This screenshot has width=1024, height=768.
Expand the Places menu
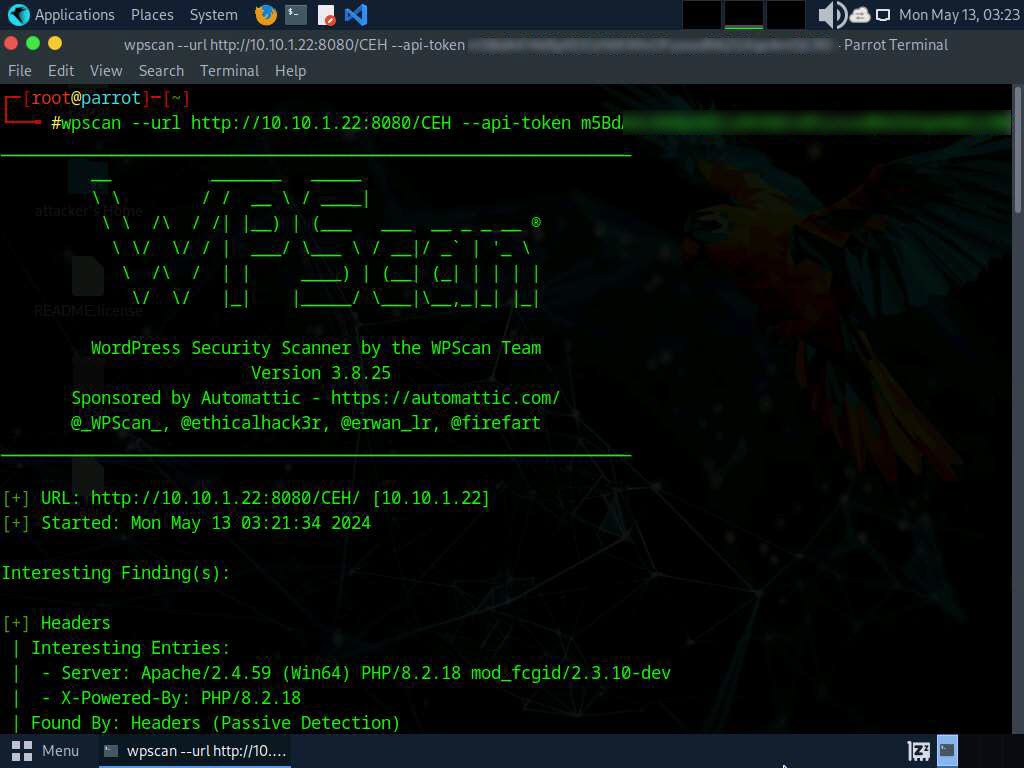tap(152, 15)
